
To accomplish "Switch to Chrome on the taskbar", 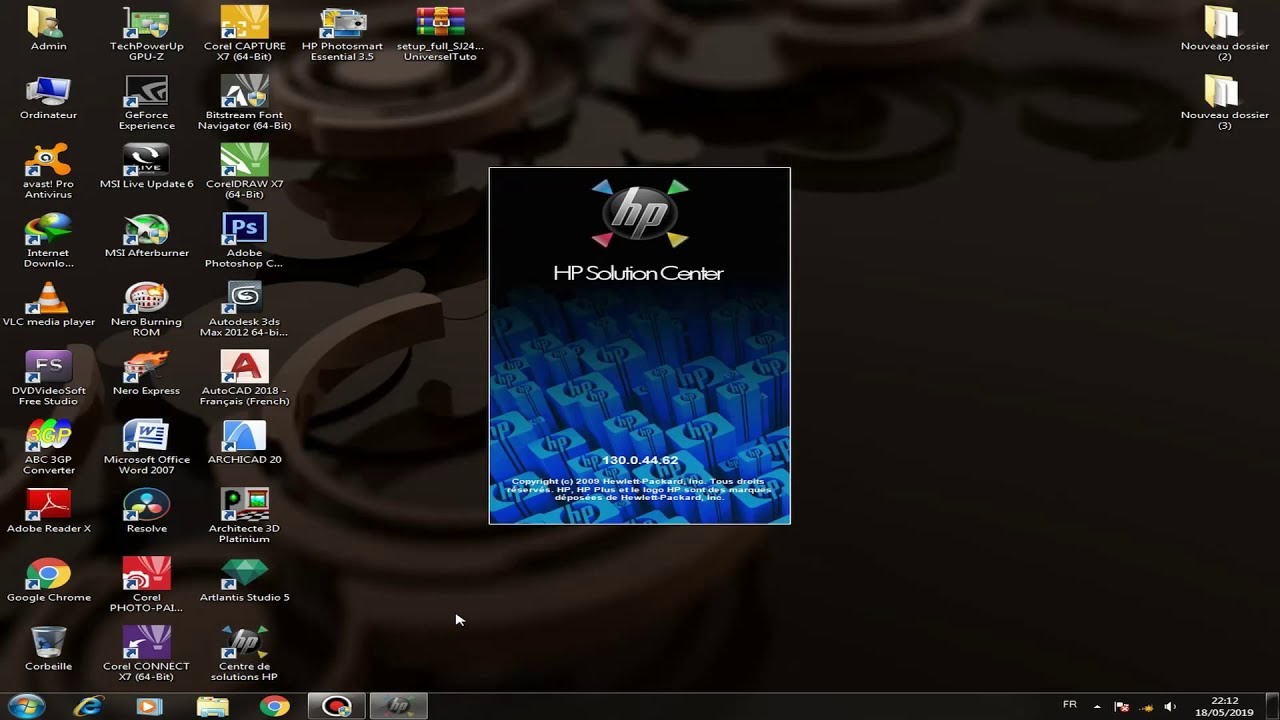I will click(273, 706).
